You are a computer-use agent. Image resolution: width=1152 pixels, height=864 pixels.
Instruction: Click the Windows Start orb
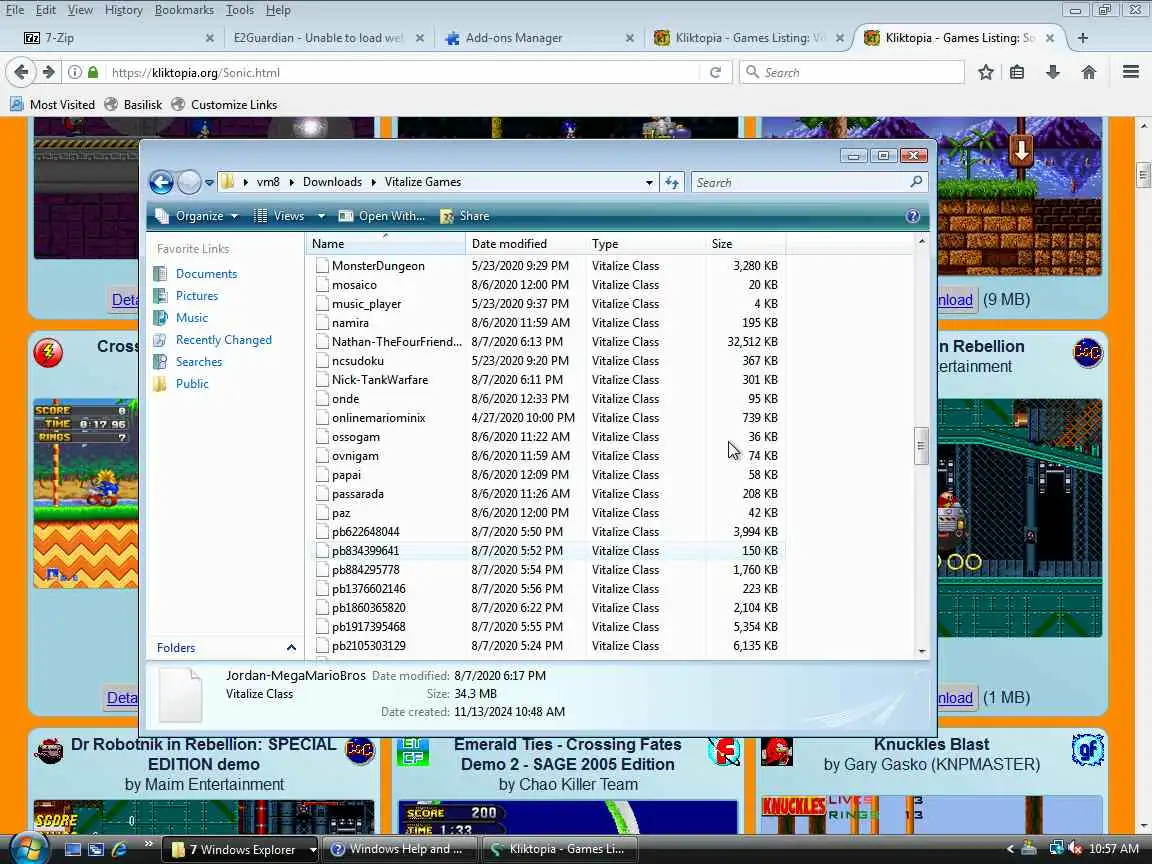tap(29, 848)
